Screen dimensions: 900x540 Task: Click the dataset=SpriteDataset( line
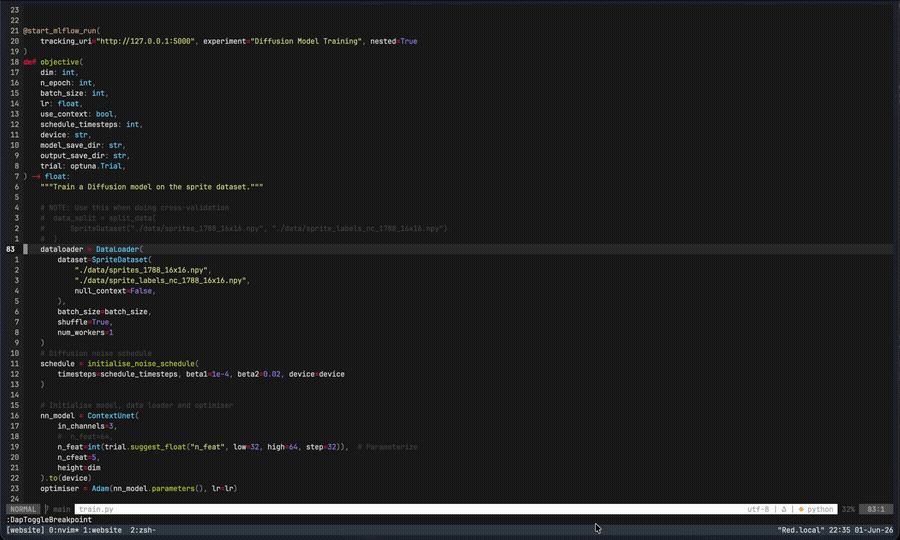(x=104, y=260)
